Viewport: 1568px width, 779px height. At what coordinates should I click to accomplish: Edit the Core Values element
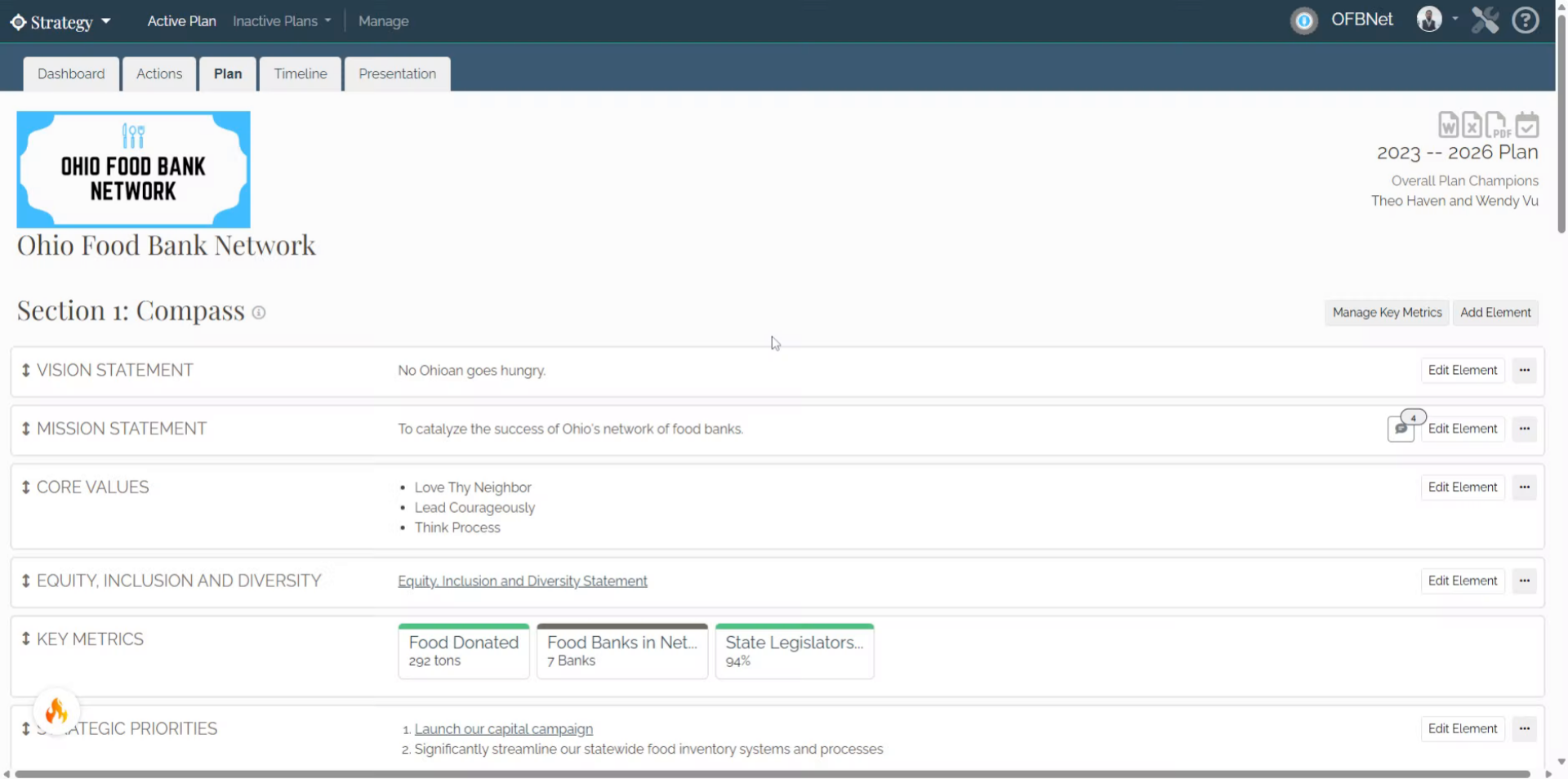pos(1463,487)
